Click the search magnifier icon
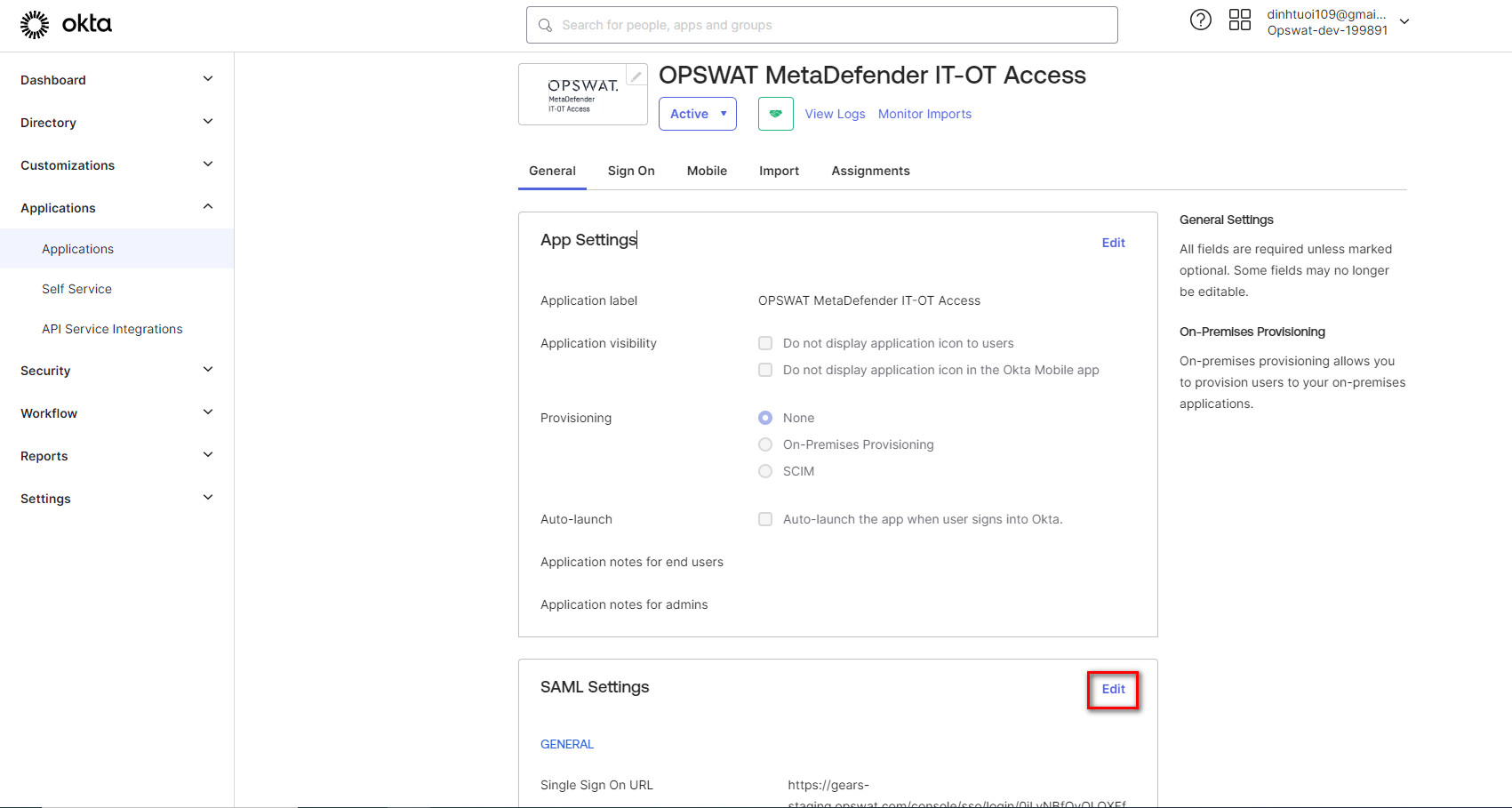Viewport: 1512px width, 808px height. point(546,26)
